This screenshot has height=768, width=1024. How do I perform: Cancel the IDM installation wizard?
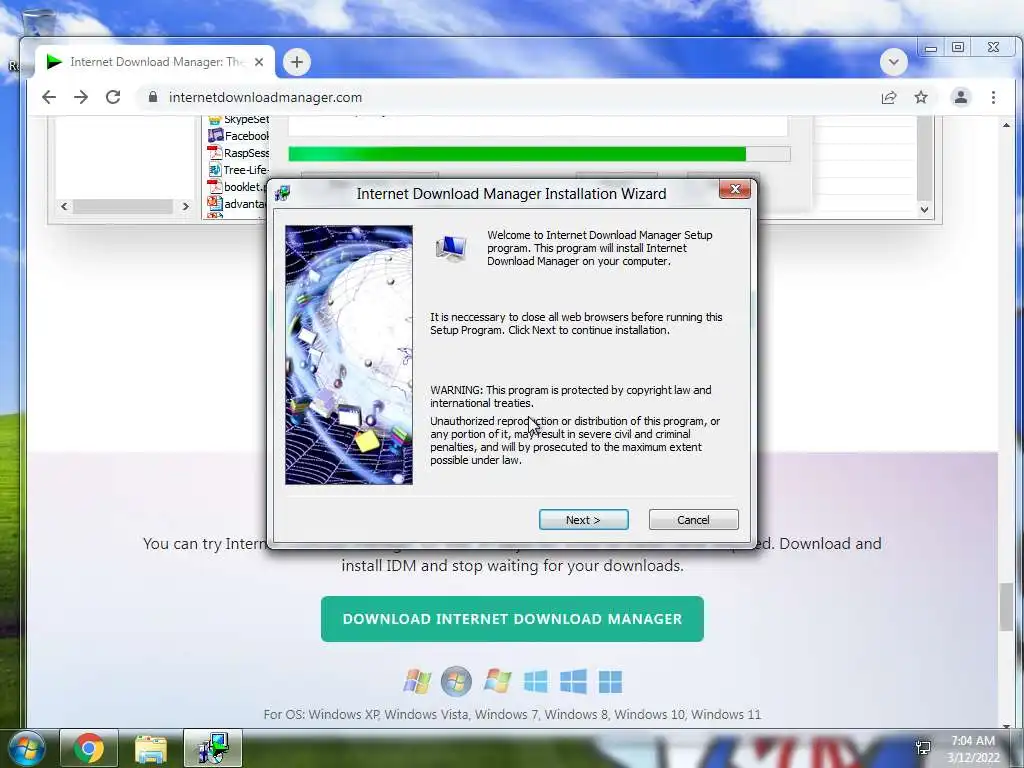(x=693, y=520)
